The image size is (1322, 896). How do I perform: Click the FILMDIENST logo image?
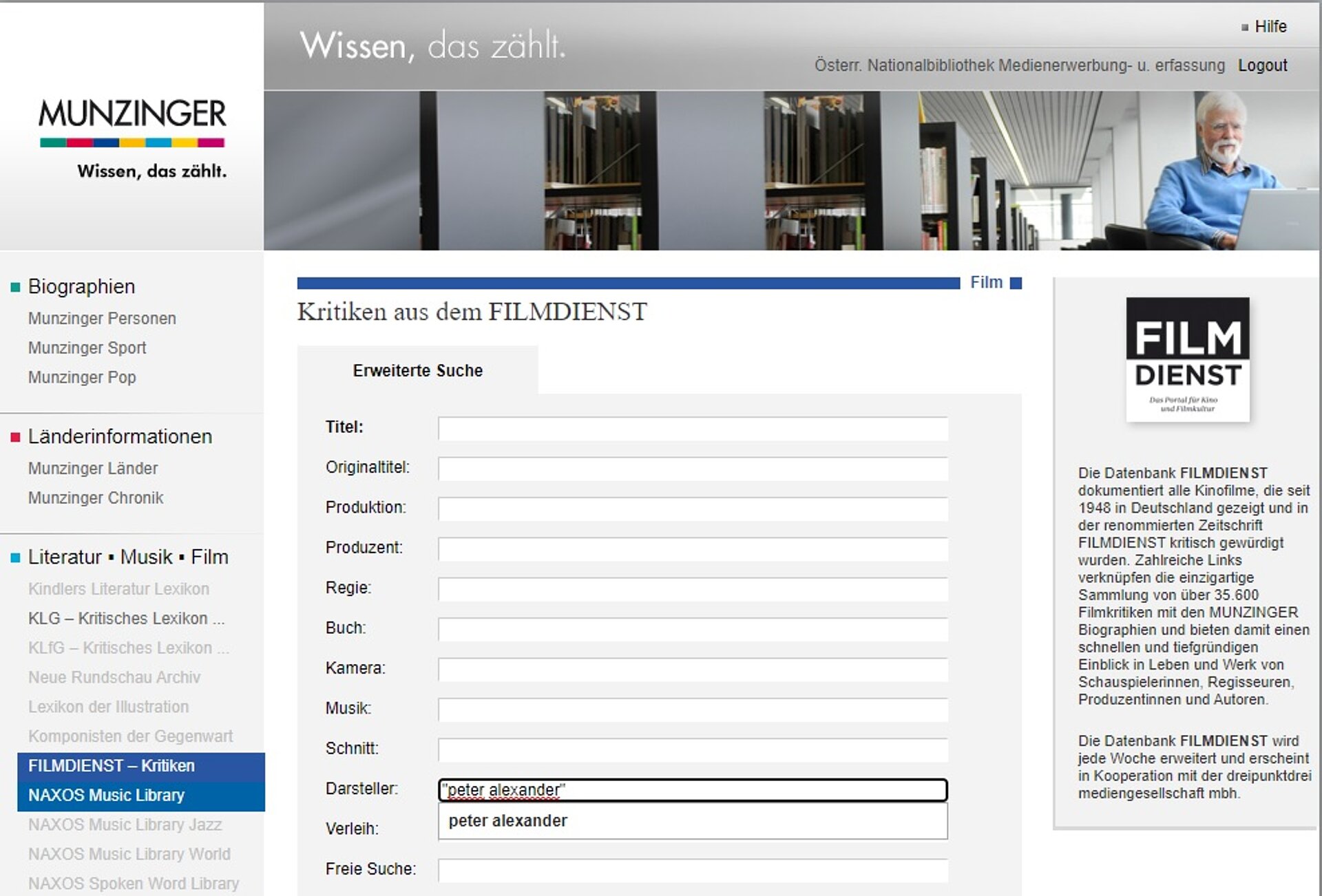tap(1188, 359)
